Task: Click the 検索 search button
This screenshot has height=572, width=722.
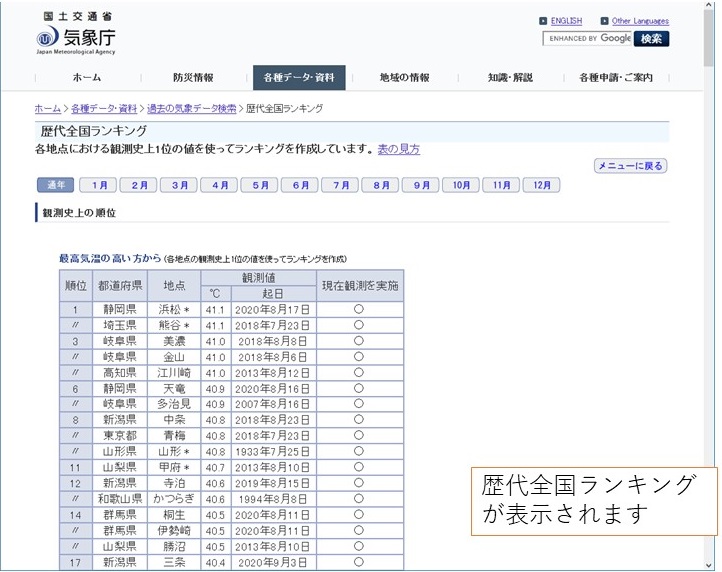Action: [x=651, y=39]
